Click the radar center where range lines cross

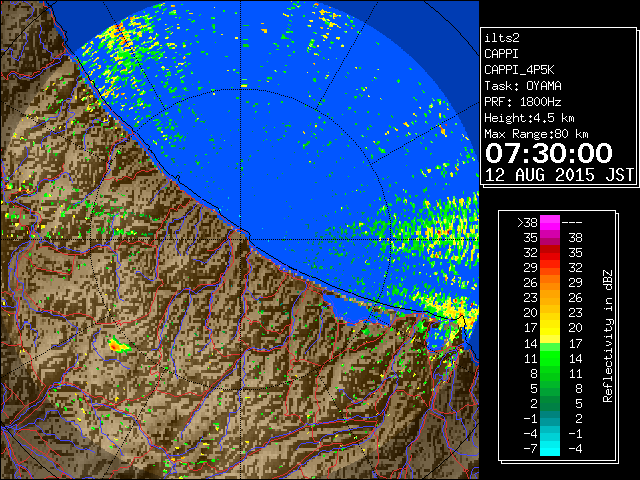tap(241, 239)
